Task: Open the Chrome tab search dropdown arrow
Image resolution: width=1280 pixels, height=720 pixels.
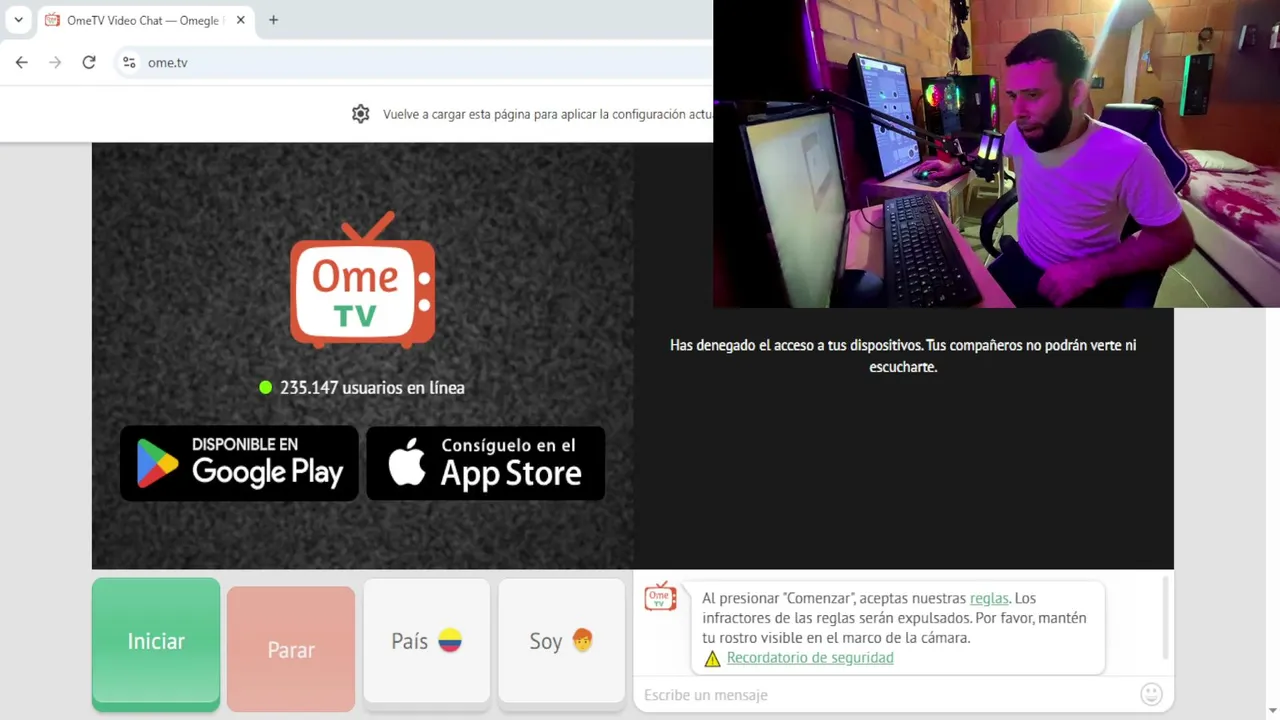Action: pos(18,20)
